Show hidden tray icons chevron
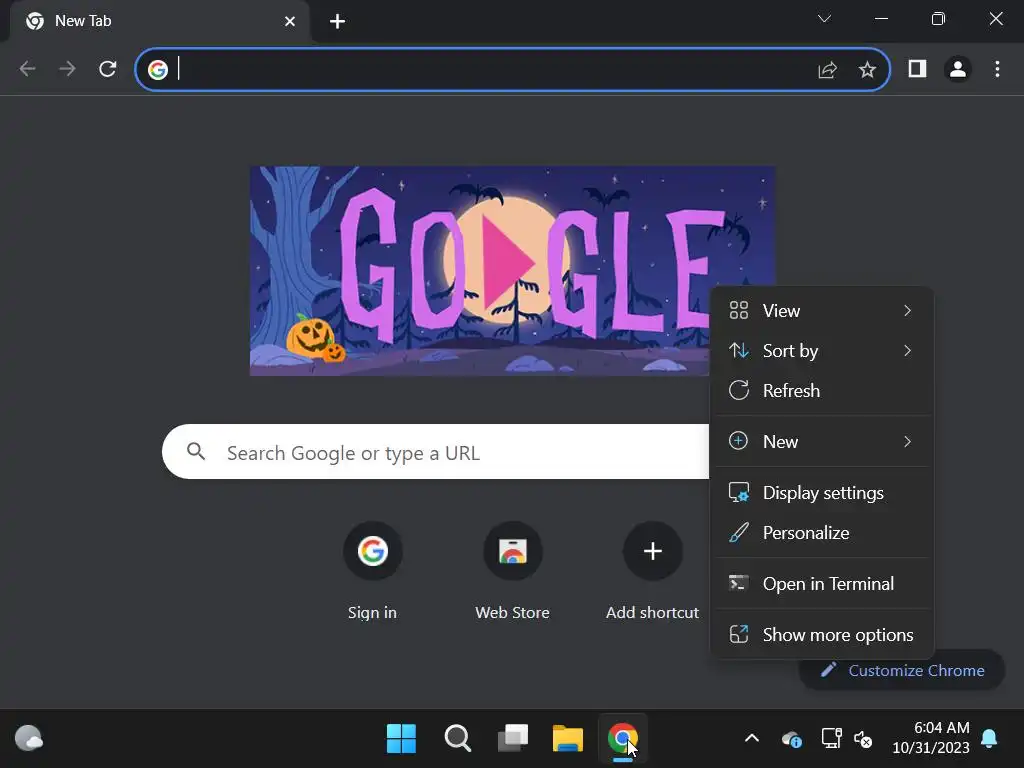 [x=752, y=739]
